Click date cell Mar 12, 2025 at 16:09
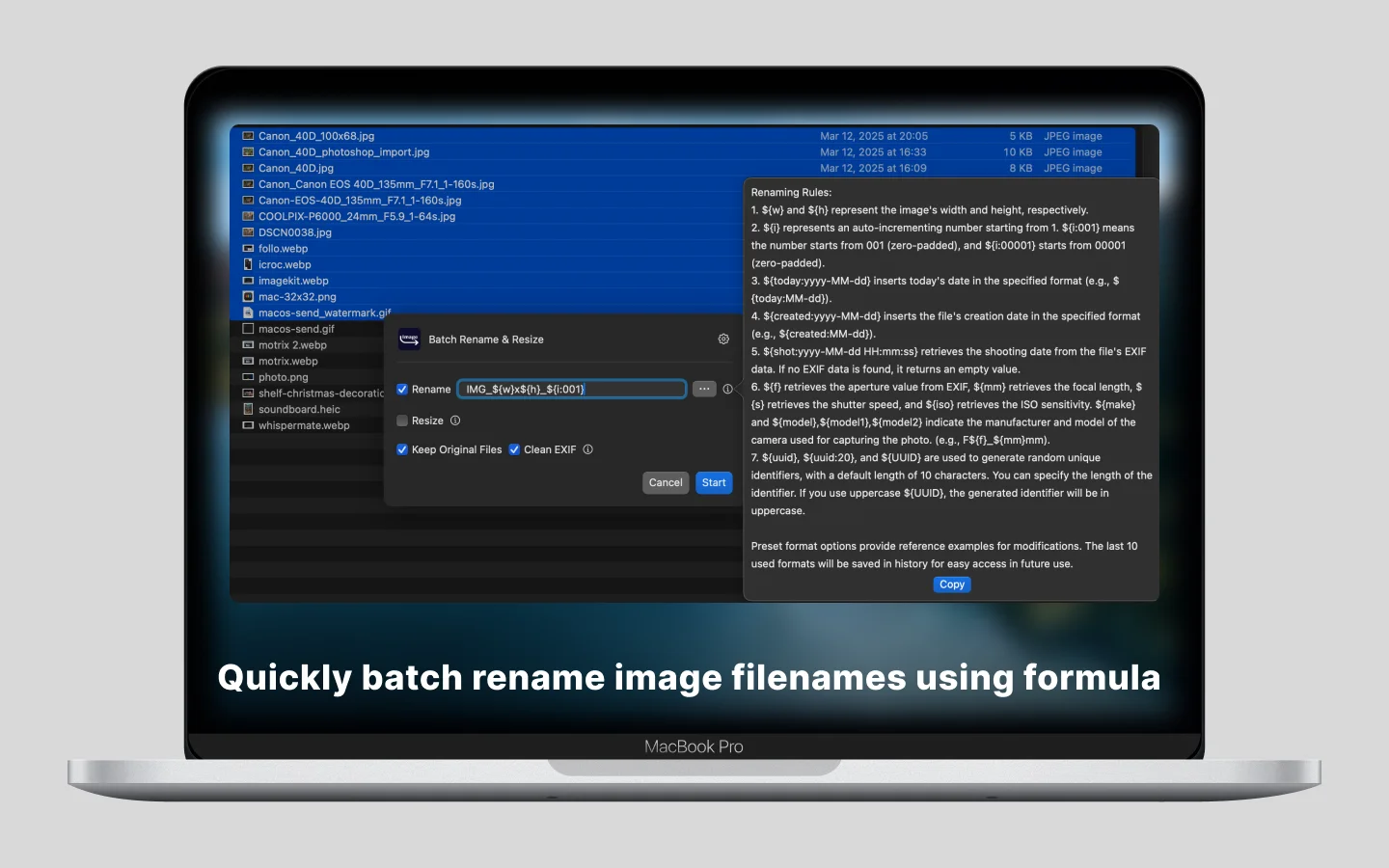The image size is (1389, 868). (x=873, y=168)
